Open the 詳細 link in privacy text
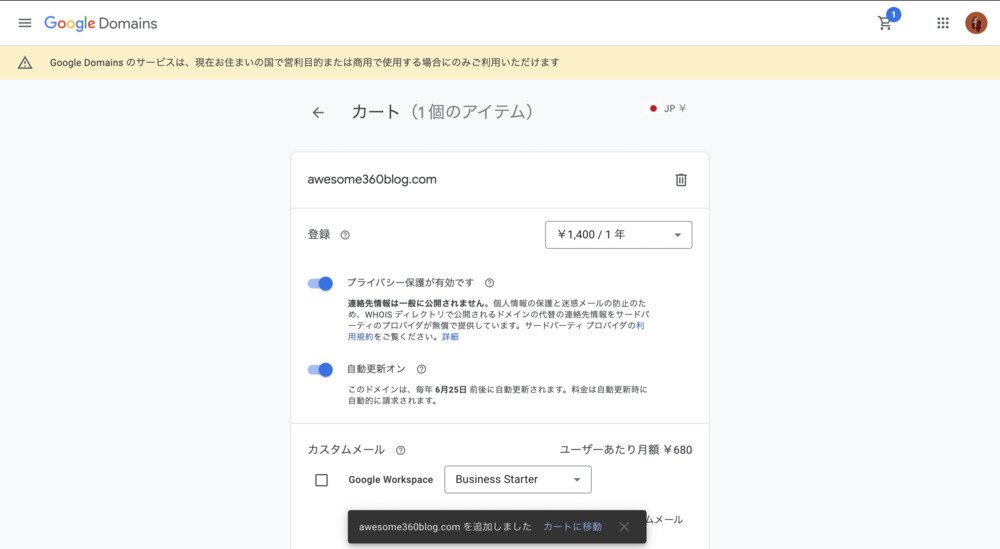Image resolution: width=1000 pixels, height=549 pixels. click(x=450, y=337)
